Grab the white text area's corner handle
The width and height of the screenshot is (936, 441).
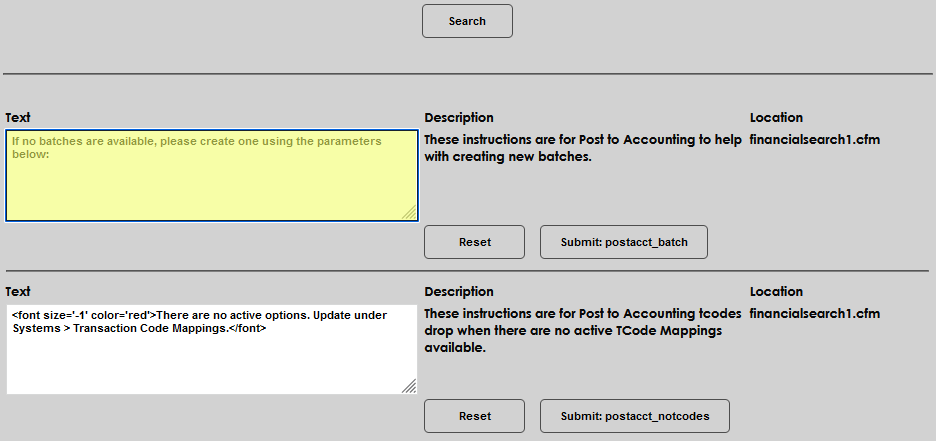click(409, 386)
